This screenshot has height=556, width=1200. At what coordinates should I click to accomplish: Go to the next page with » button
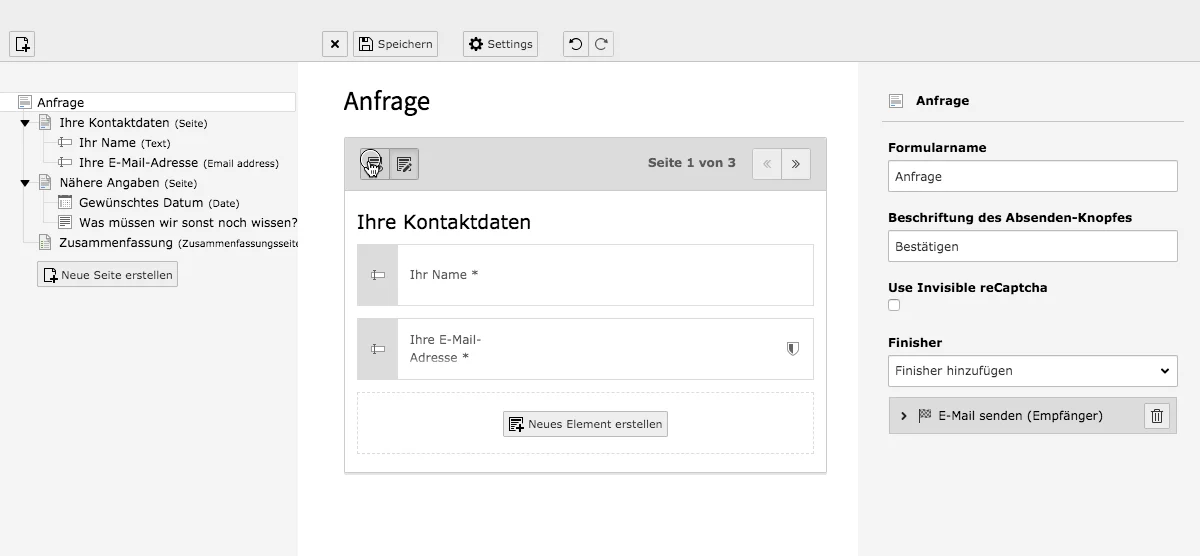[796, 164]
